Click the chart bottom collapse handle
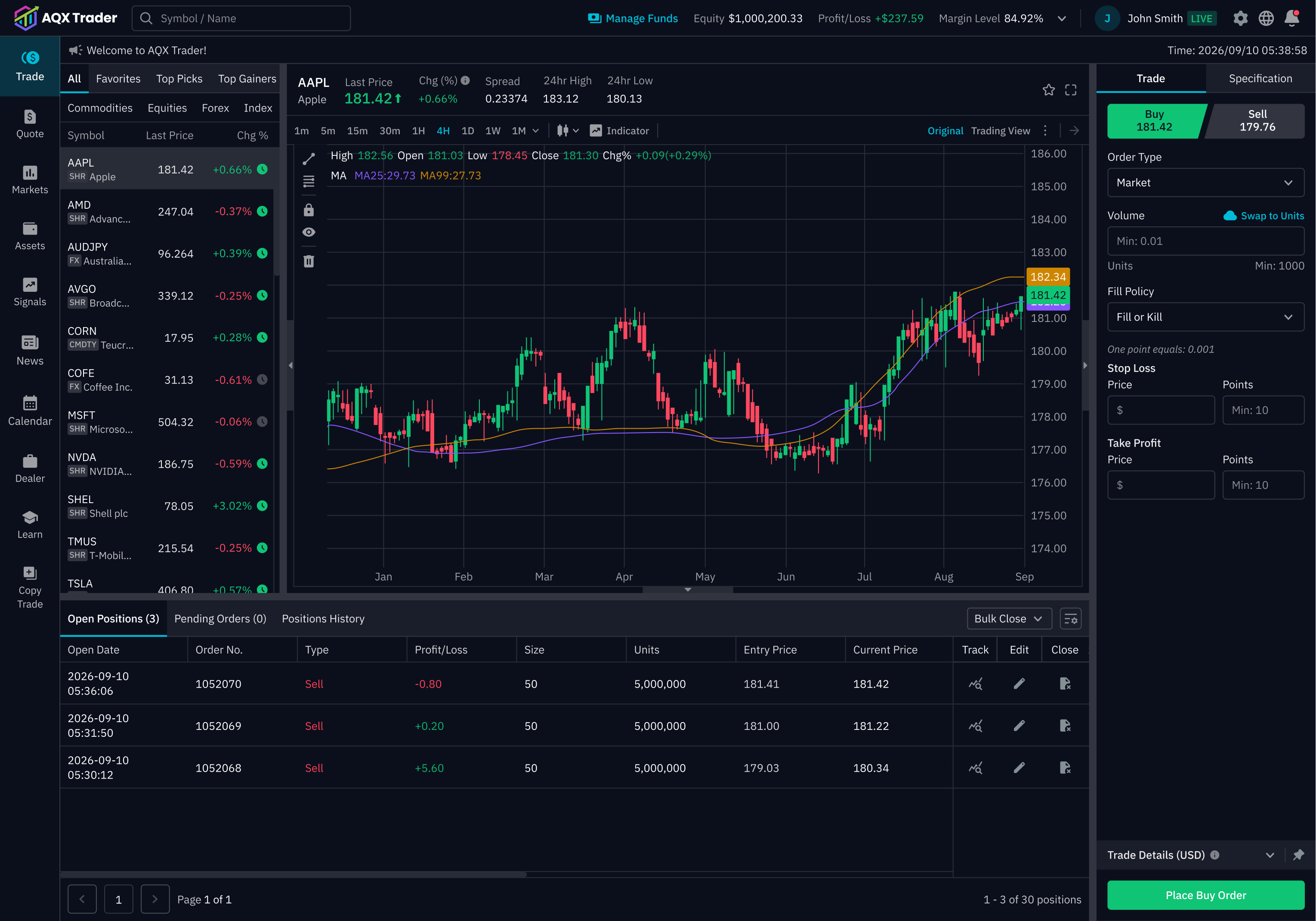This screenshot has width=1316, height=921. click(687, 589)
